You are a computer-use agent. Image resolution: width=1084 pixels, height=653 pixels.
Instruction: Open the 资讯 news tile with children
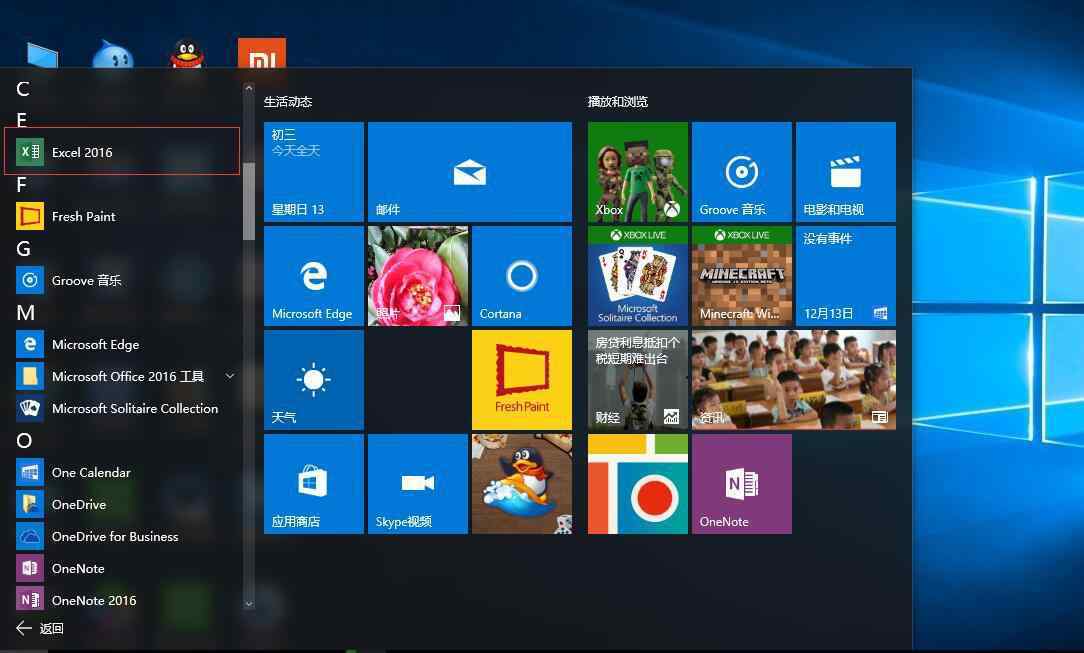[x=794, y=380]
